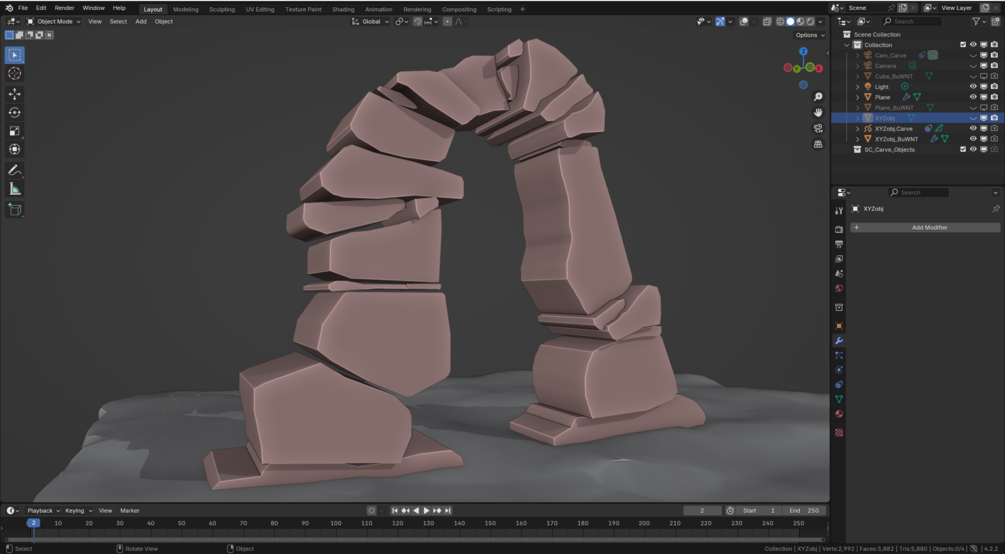Select the Measure tool
The image size is (1005, 554).
point(14,189)
